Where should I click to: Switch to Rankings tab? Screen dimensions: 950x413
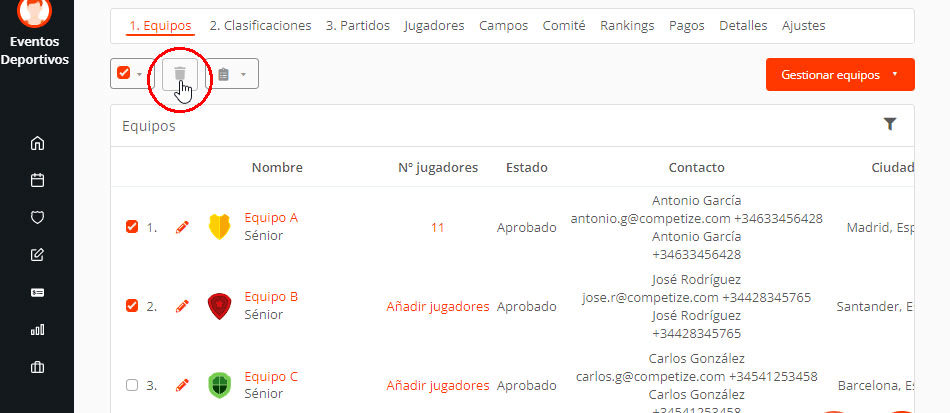[627, 25]
